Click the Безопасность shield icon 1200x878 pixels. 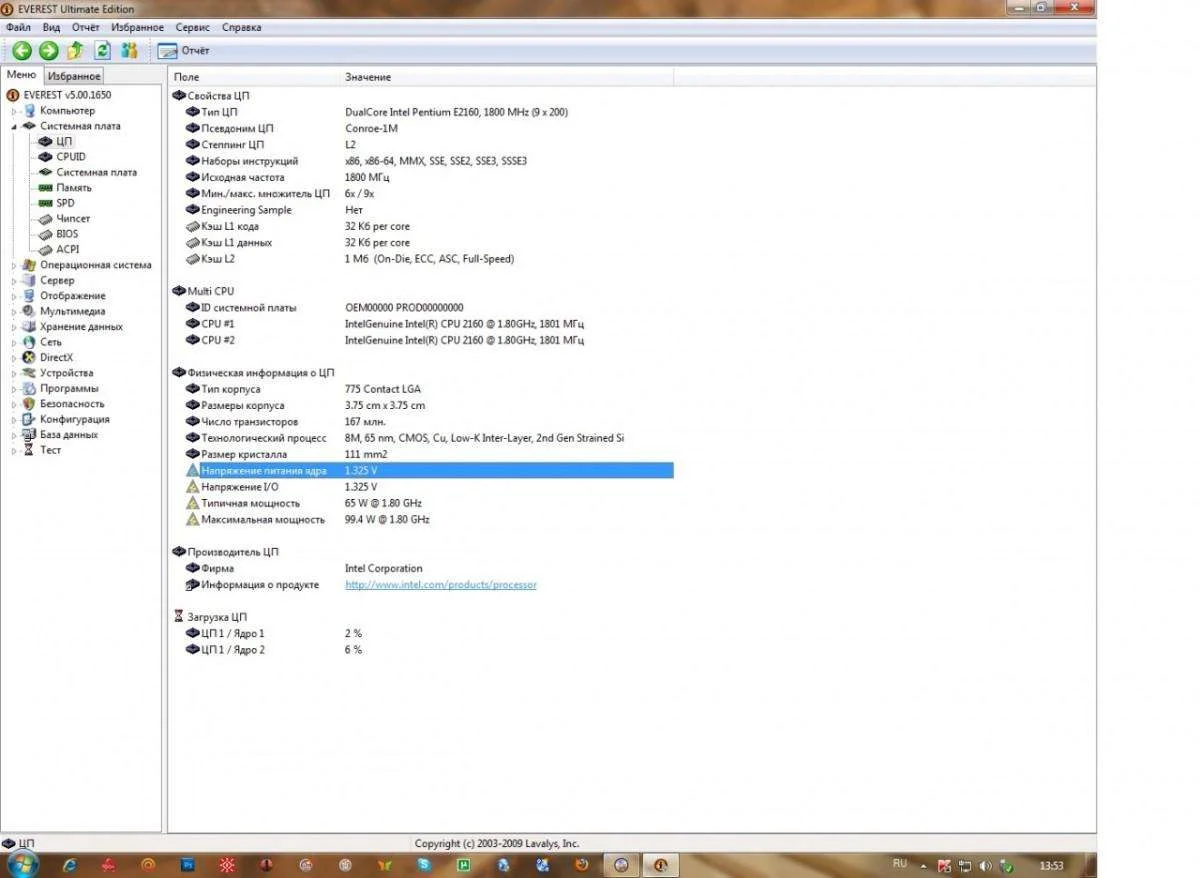pos(29,404)
